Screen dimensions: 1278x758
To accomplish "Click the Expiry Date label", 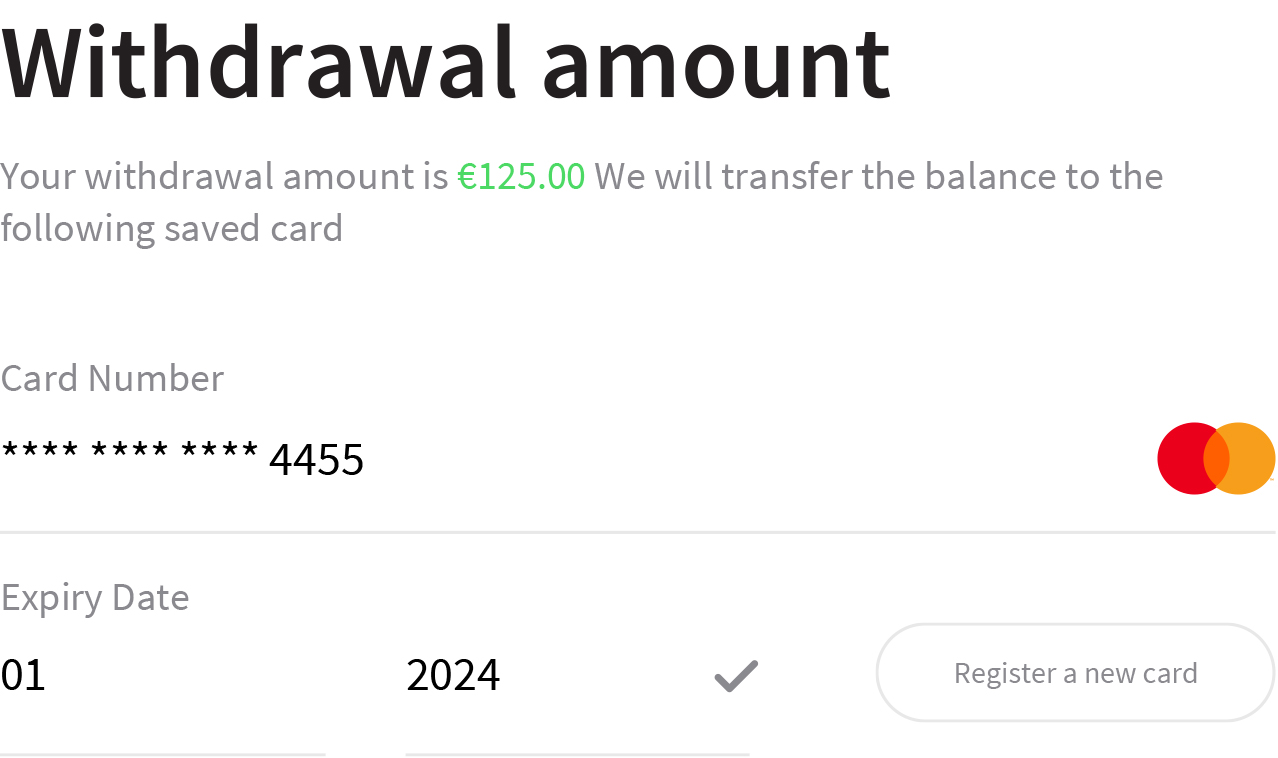I will click(95, 597).
